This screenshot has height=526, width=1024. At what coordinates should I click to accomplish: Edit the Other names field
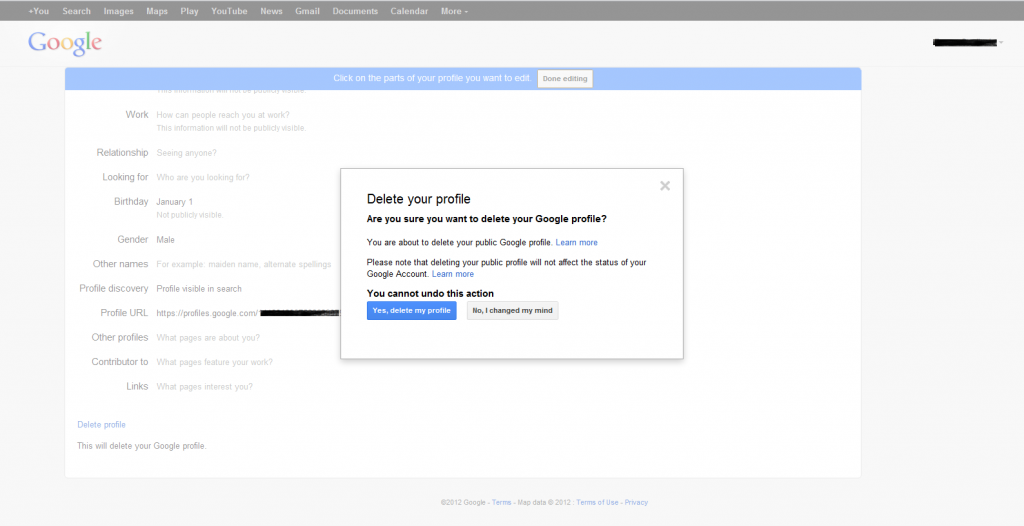point(244,265)
